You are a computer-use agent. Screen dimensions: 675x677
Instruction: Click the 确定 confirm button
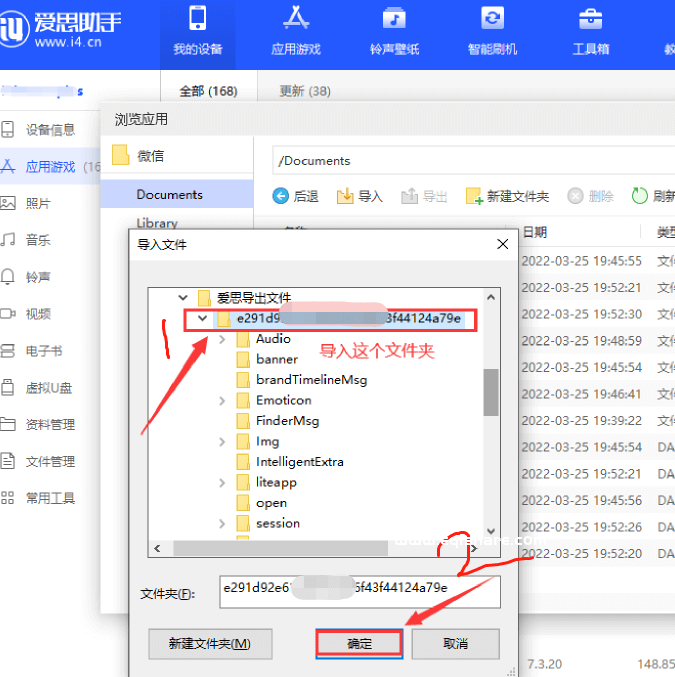pyautogui.click(x=359, y=643)
